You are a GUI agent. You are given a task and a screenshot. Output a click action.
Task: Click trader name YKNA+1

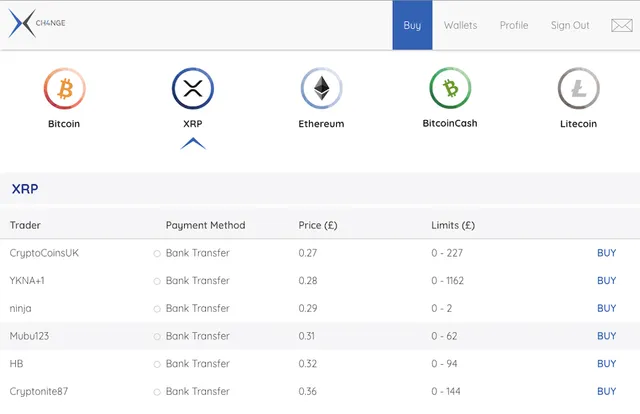pos(27,281)
